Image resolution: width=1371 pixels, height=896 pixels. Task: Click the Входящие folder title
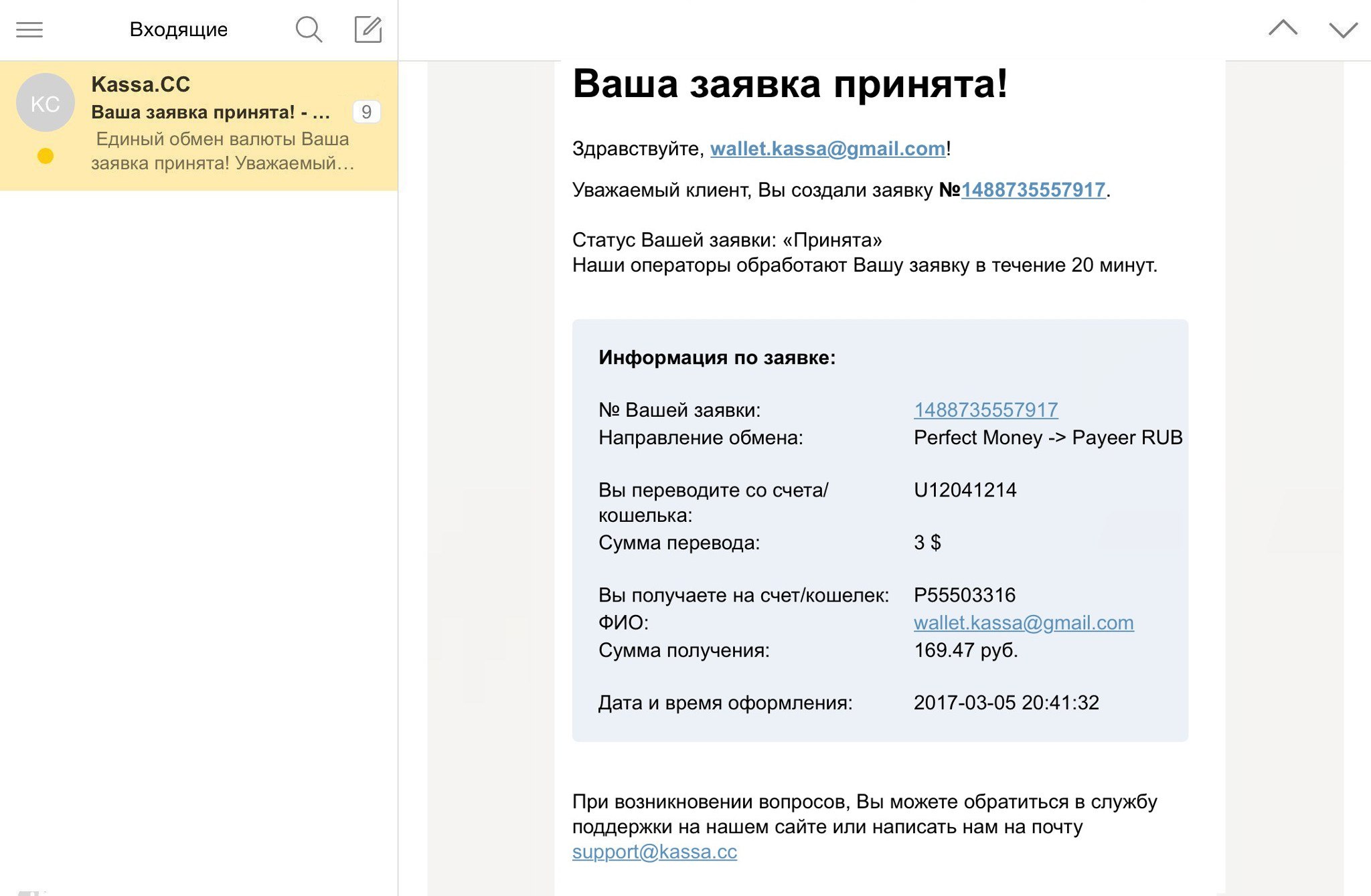click(179, 29)
